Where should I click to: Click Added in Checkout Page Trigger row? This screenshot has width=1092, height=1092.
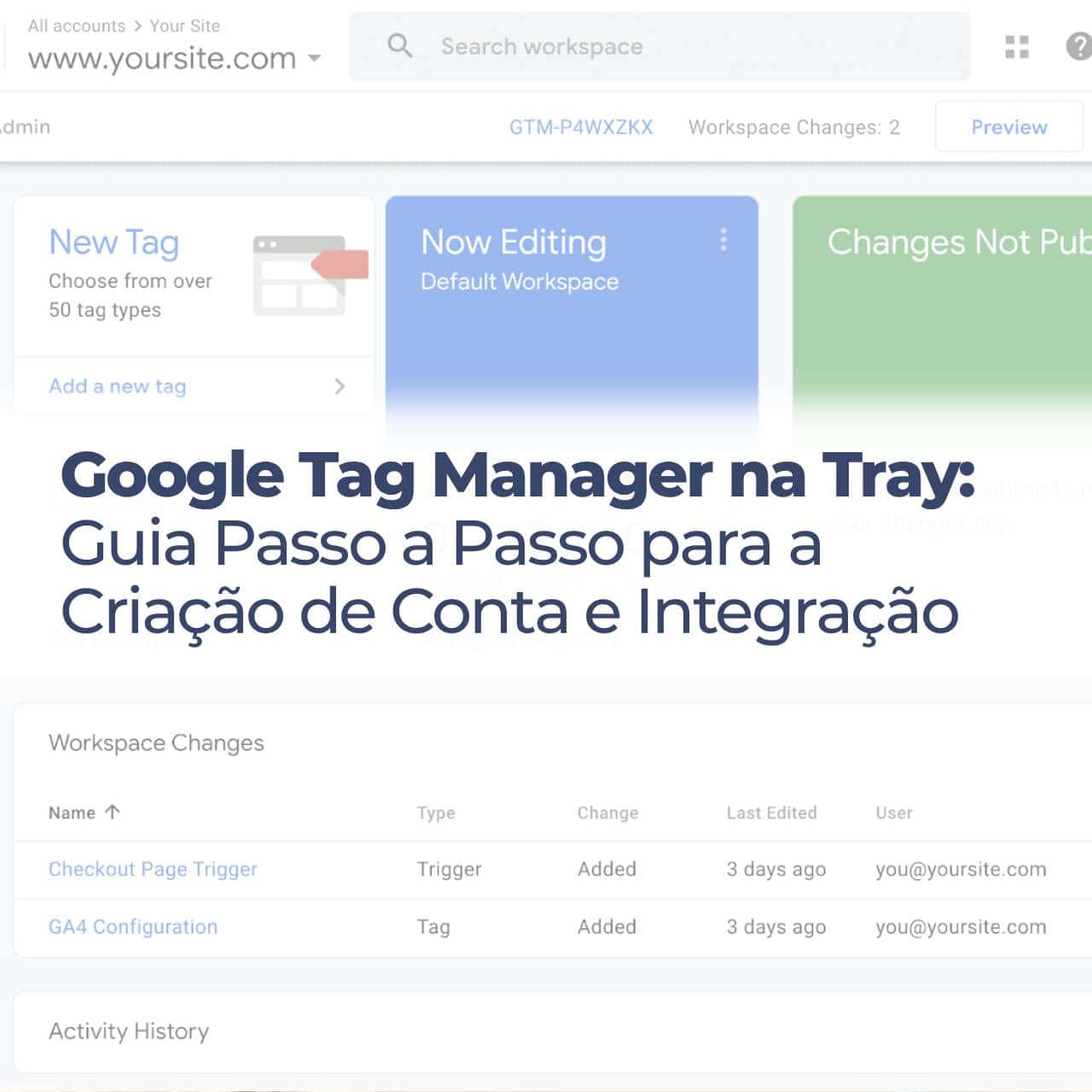tap(607, 868)
